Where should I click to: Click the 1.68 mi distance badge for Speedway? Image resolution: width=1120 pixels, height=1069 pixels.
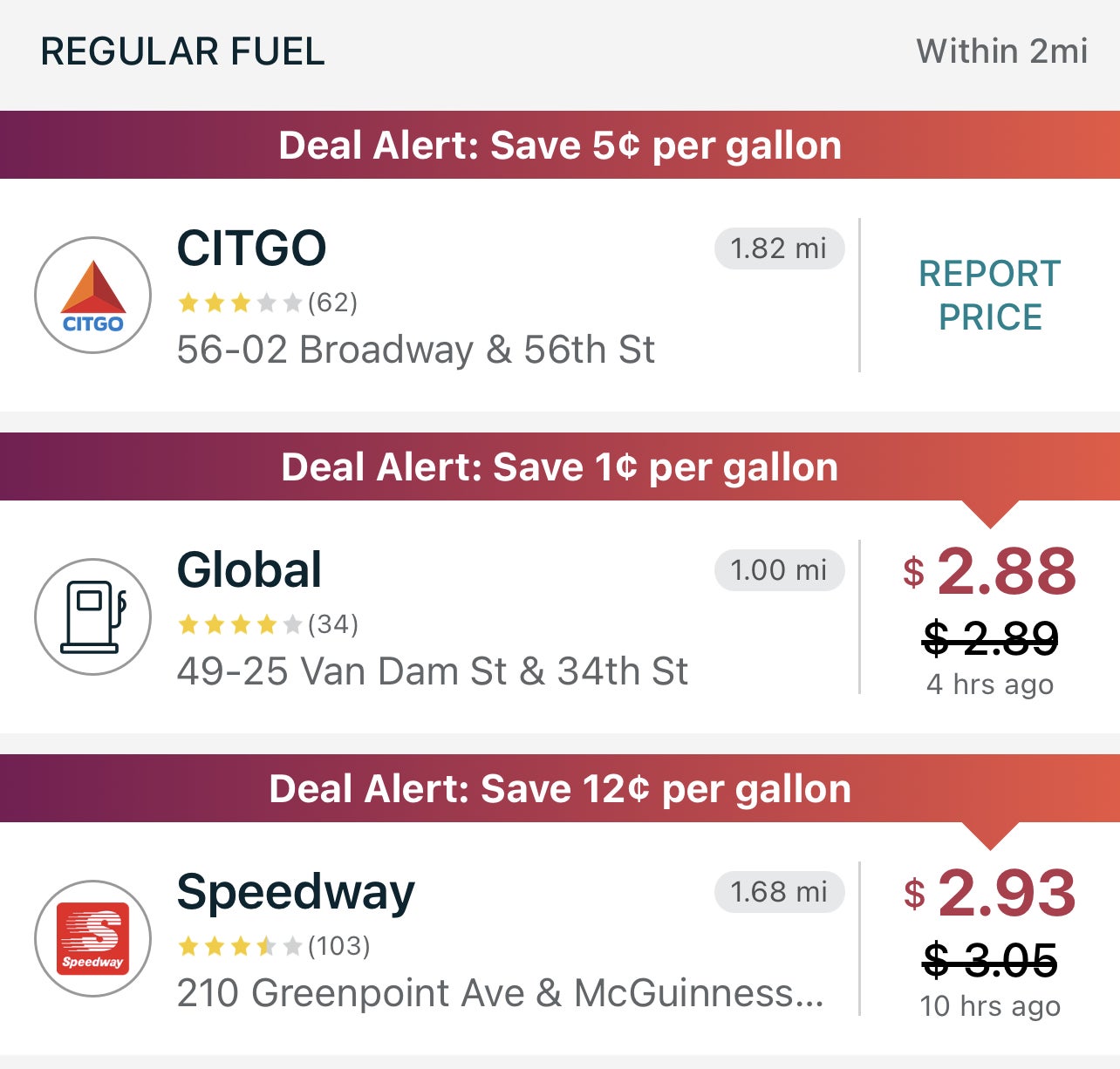tap(779, 891)
